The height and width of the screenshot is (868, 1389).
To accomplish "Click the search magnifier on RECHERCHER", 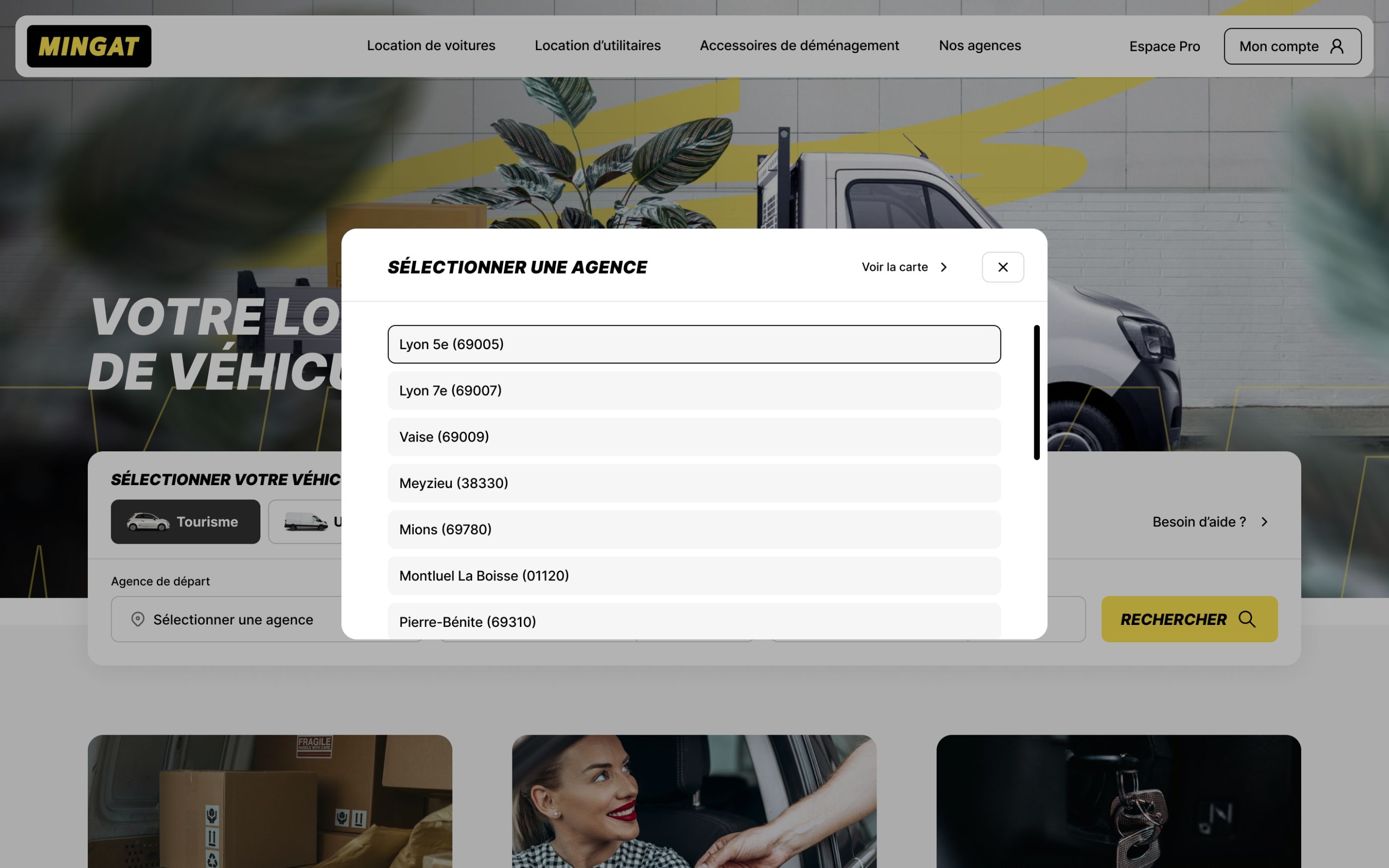I will coord(1247,619).
